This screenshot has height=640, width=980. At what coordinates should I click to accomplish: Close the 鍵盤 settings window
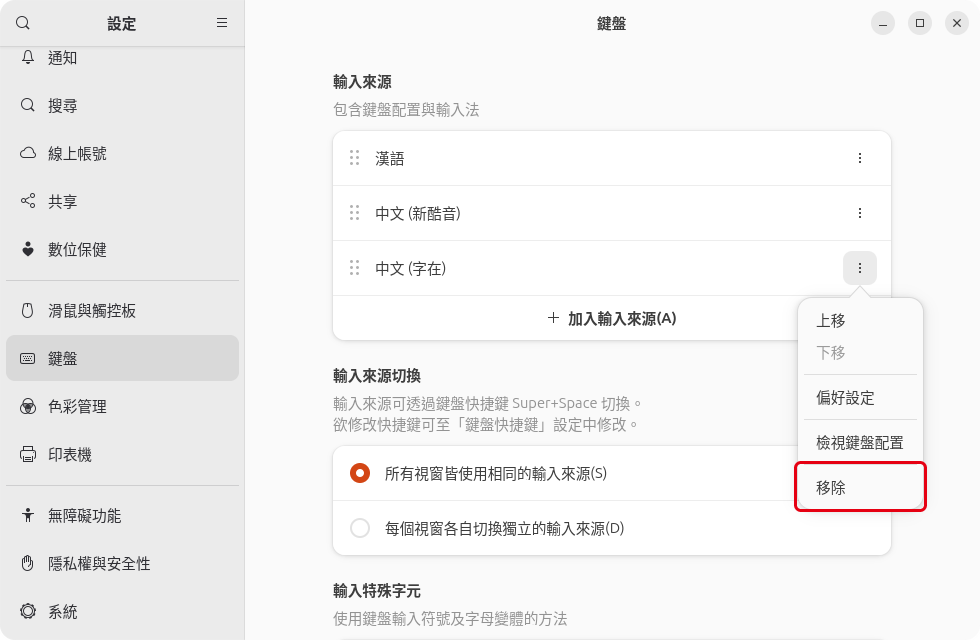[x=957, y=24]
